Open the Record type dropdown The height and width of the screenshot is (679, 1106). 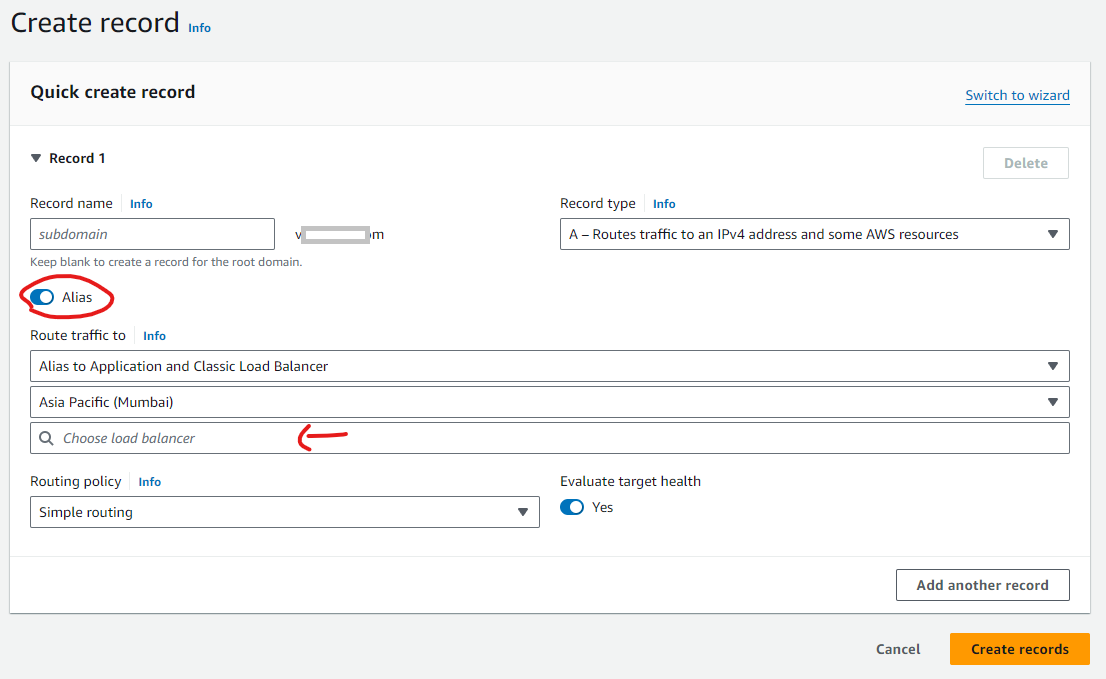pyautogui.click(x=814, y=234)
